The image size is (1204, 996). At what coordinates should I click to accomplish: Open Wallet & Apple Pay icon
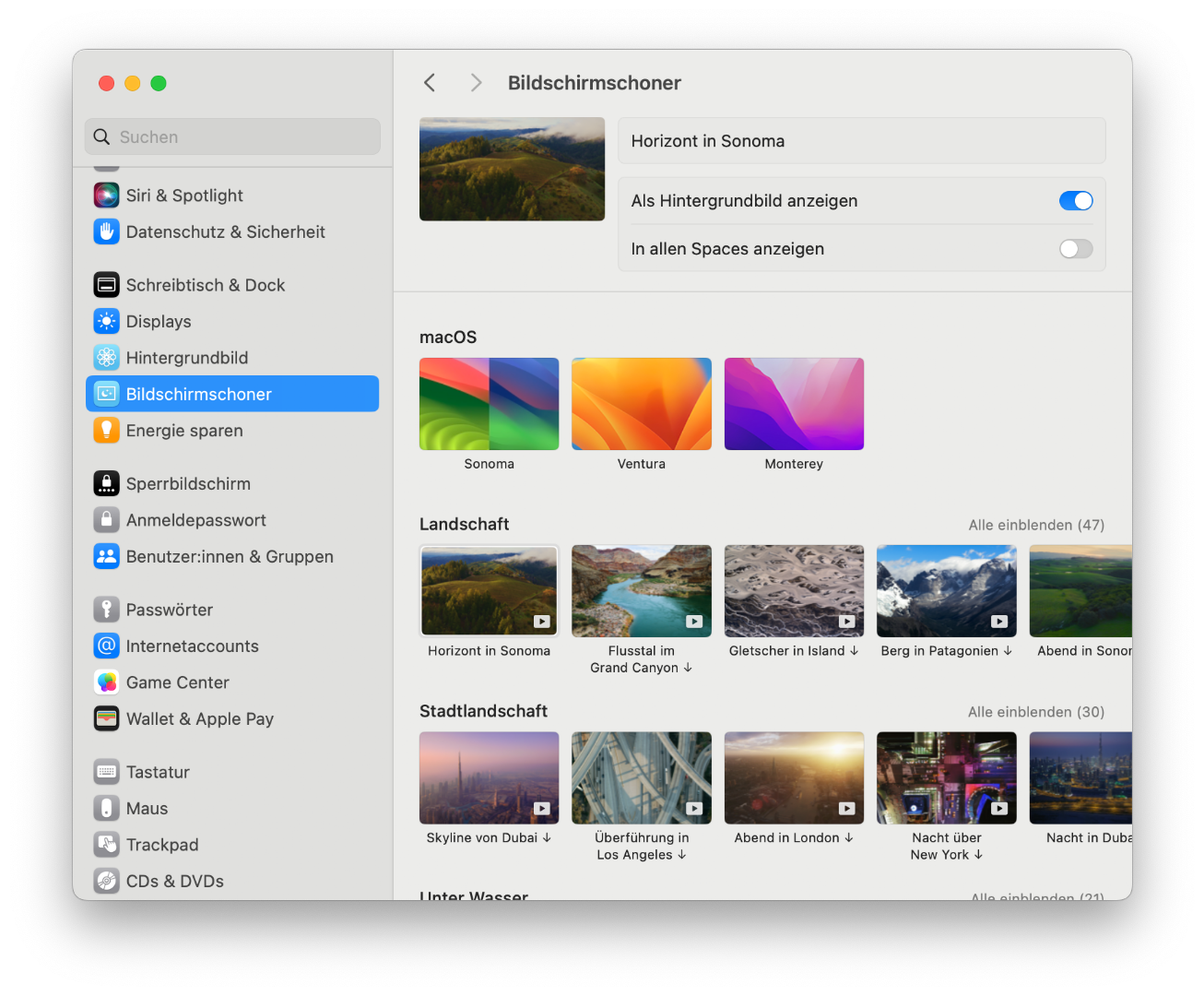click(x=107, y=718)
